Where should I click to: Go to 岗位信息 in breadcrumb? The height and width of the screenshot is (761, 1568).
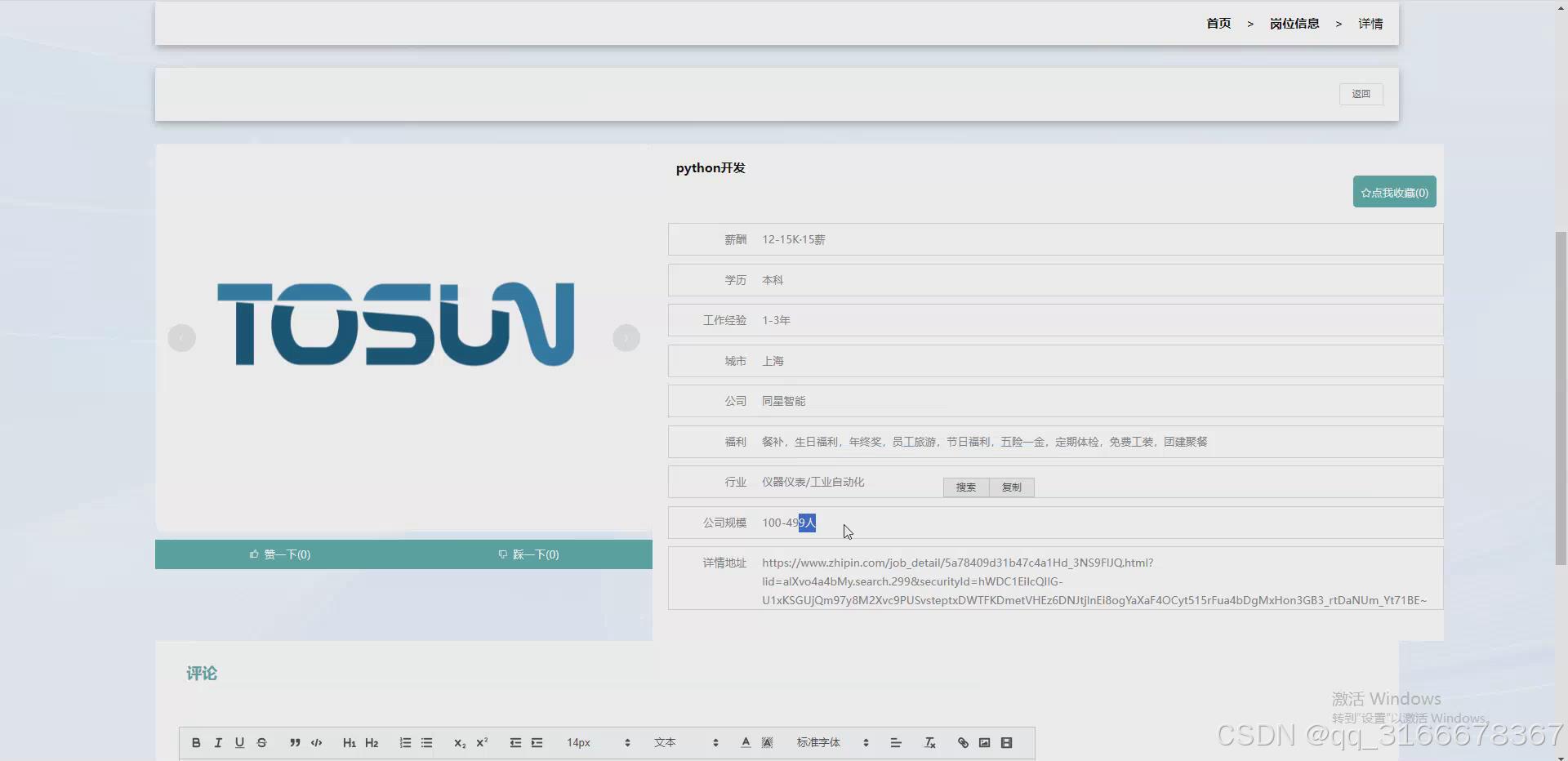[1294, 24]
